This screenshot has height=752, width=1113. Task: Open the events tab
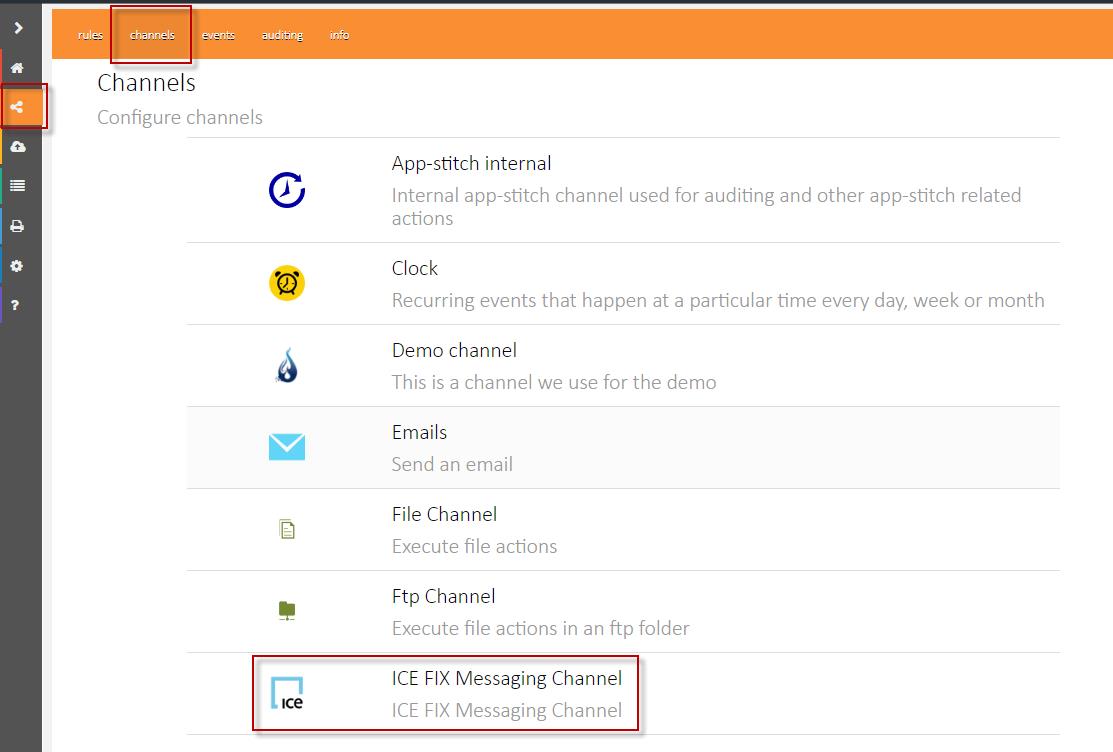(x=218, y=35)
